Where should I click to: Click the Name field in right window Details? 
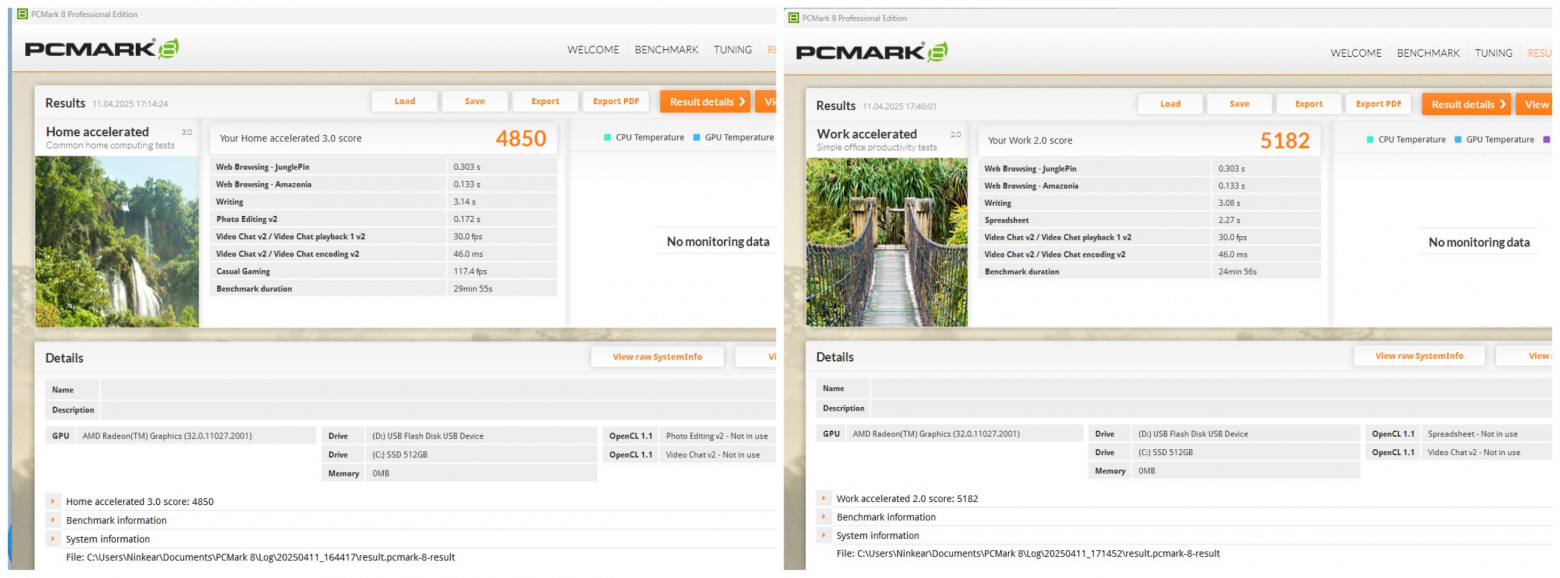tap(1212, 388)
